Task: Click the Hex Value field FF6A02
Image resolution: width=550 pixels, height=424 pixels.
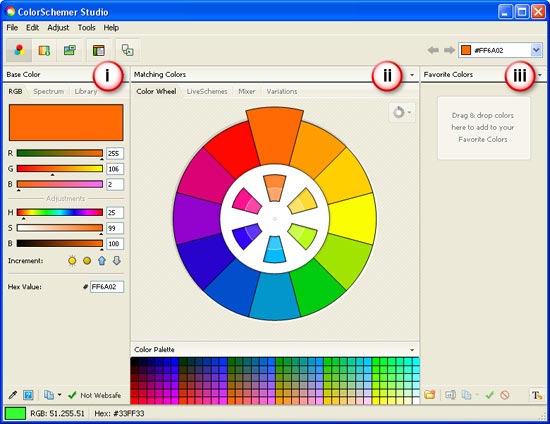Action: [x=107, y=287]
